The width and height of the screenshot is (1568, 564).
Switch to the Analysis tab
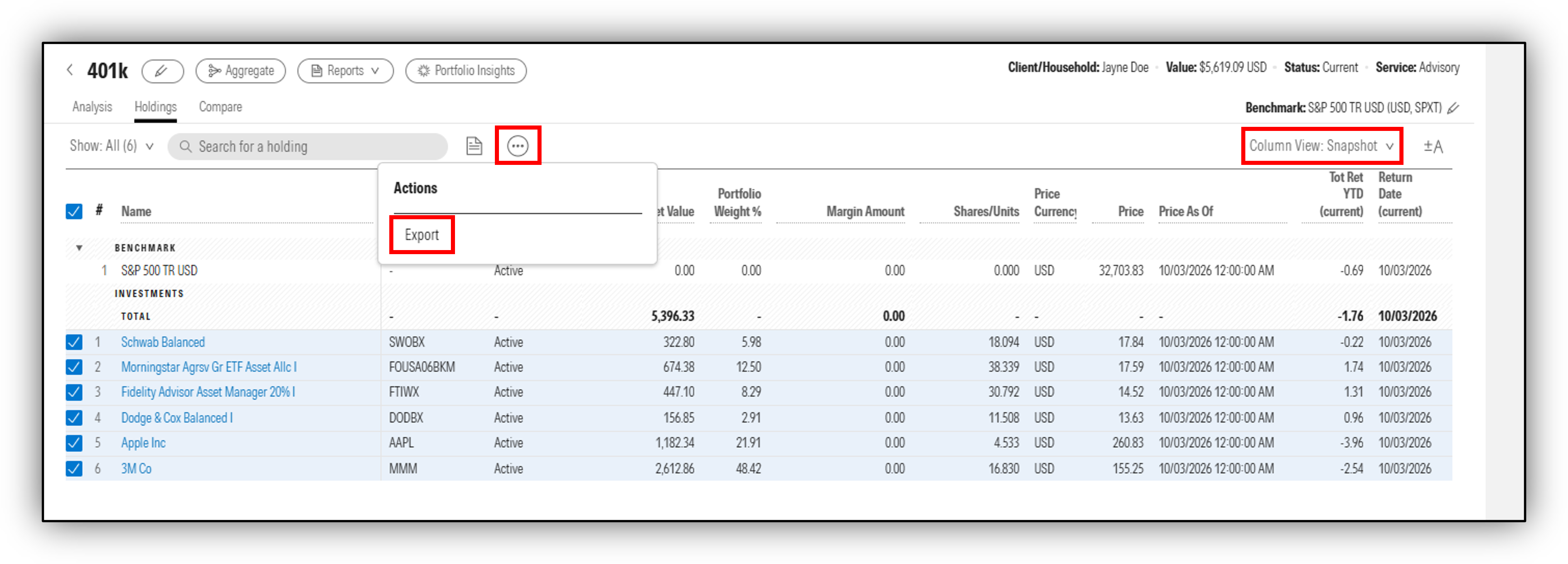[x=92, y=107]
